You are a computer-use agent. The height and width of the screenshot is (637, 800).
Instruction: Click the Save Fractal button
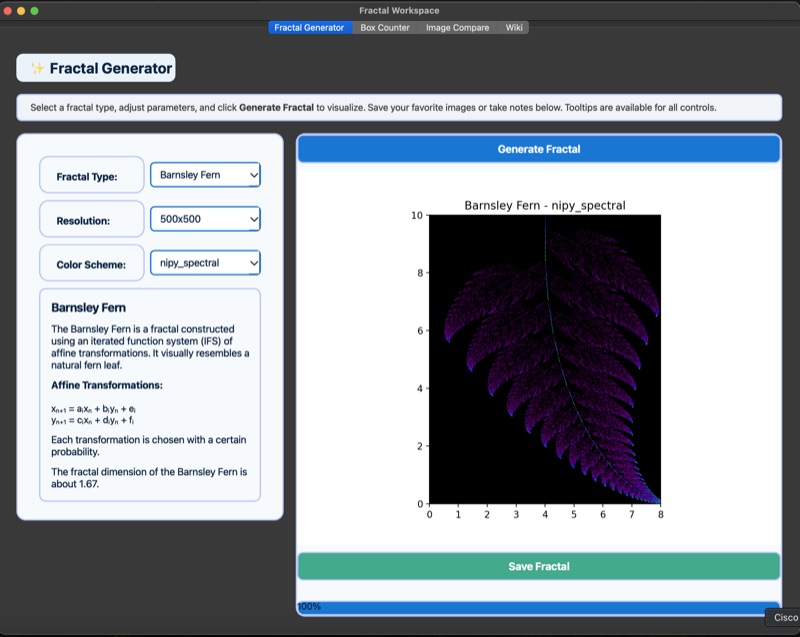tap(539, 566)
